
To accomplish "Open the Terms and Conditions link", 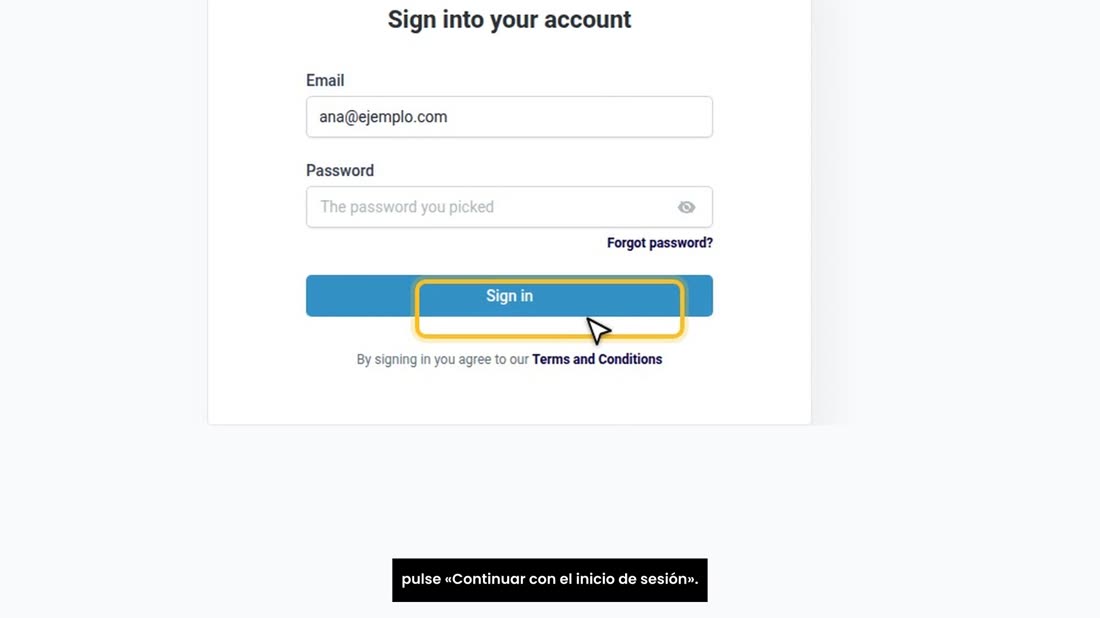I will (x=597, y=359).
